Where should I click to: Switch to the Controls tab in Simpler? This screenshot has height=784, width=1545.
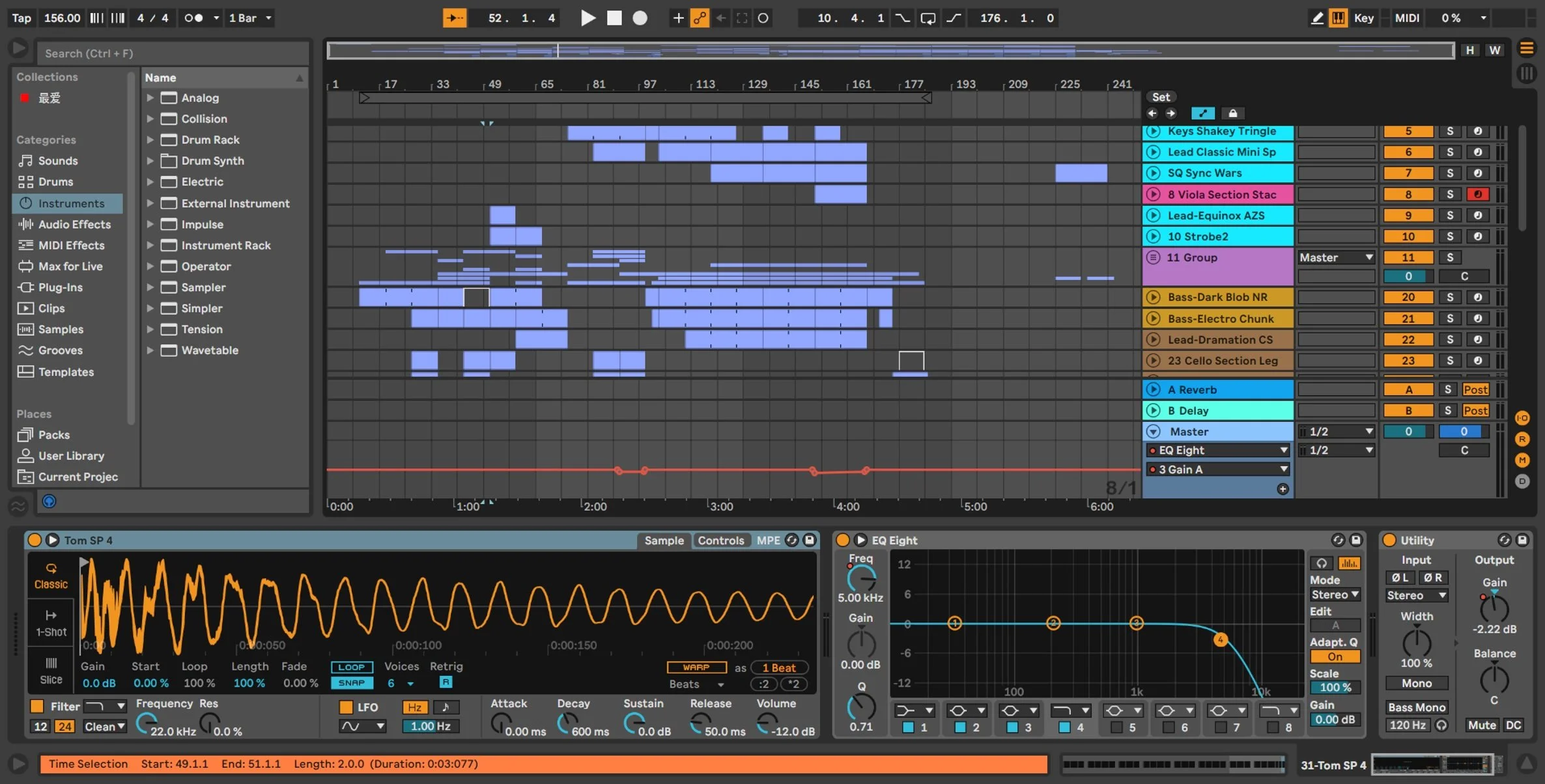(x=720, y=540)
